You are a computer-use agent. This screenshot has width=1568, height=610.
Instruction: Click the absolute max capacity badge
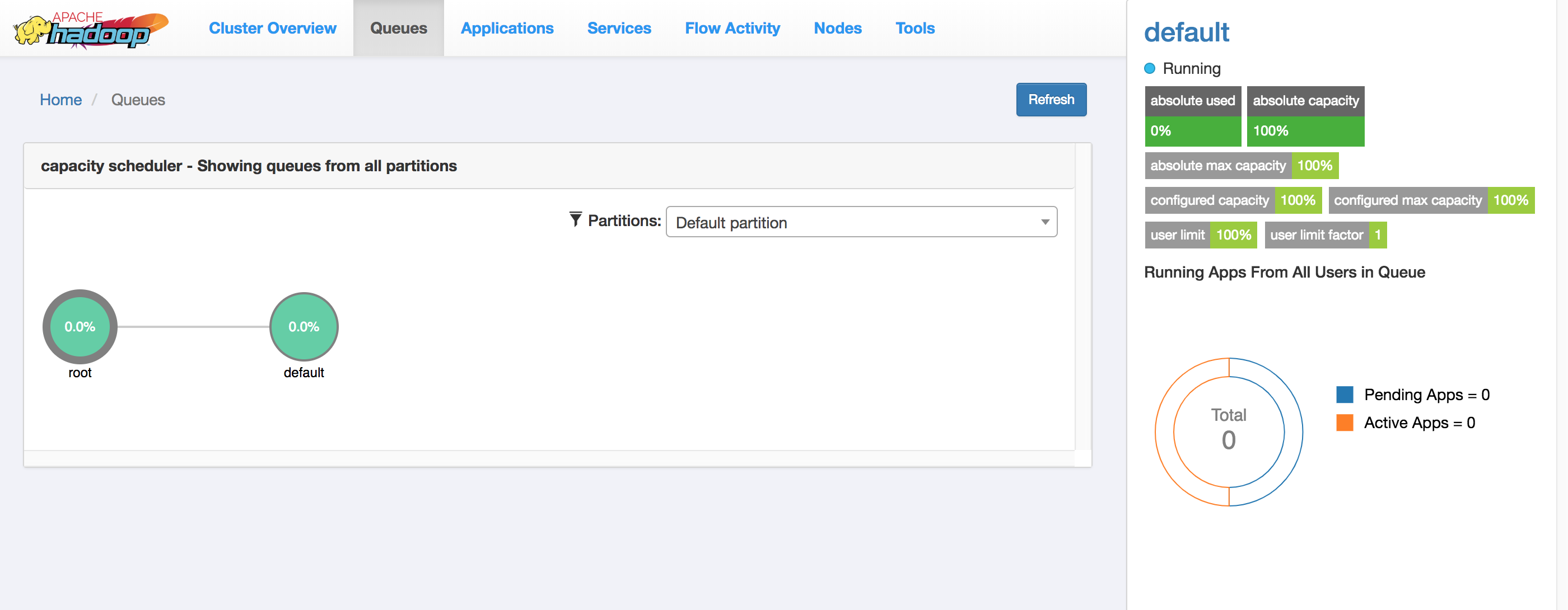(x=1240, y=166)
